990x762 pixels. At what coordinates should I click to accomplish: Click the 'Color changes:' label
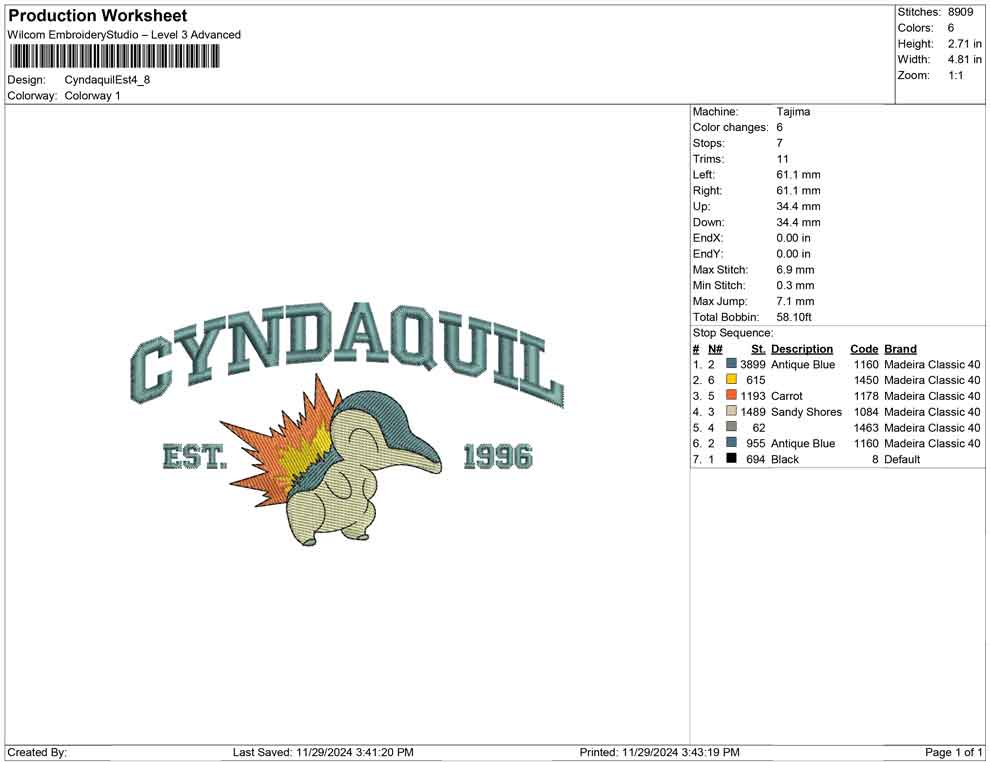[x=731, y=128]
